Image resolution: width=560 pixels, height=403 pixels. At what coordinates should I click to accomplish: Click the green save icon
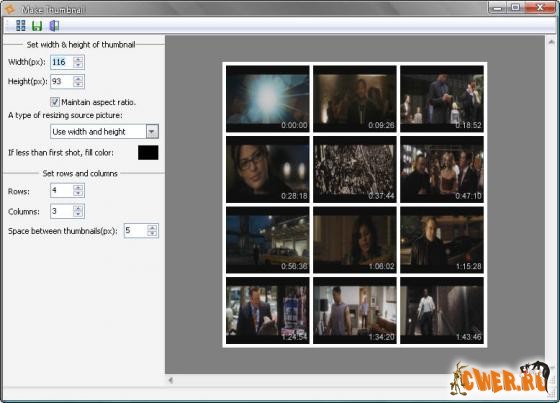point(37,26)
